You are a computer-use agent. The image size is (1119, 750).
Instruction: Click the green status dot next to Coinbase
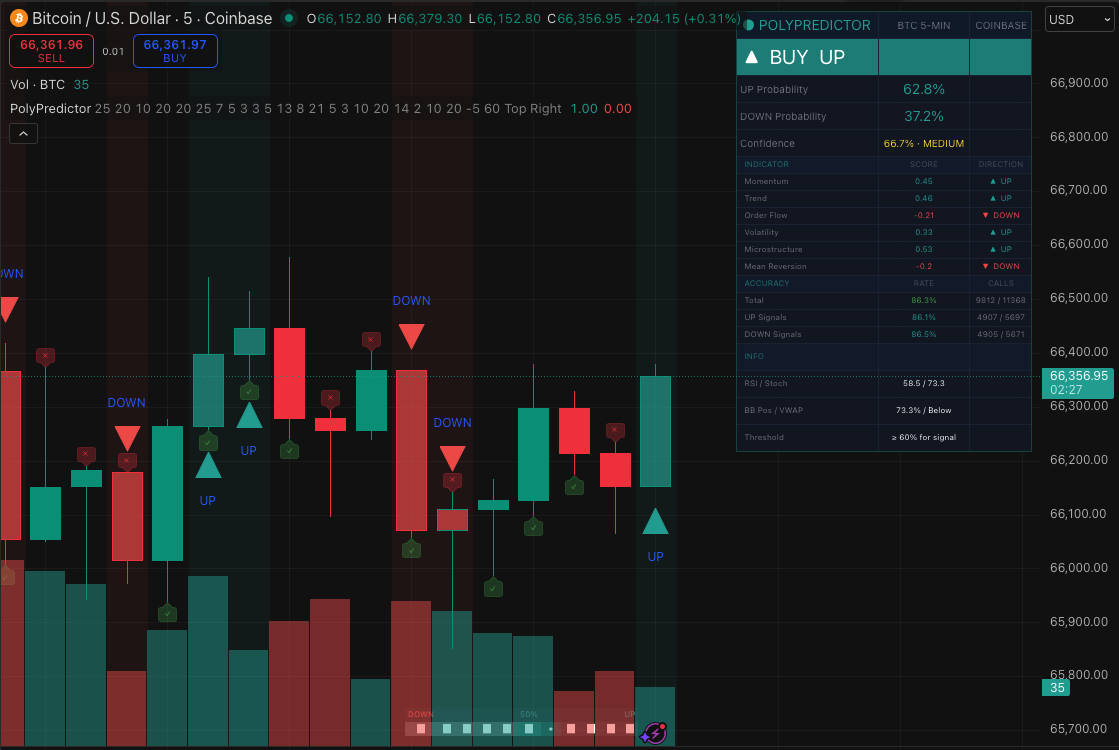[x=287, y=18]
